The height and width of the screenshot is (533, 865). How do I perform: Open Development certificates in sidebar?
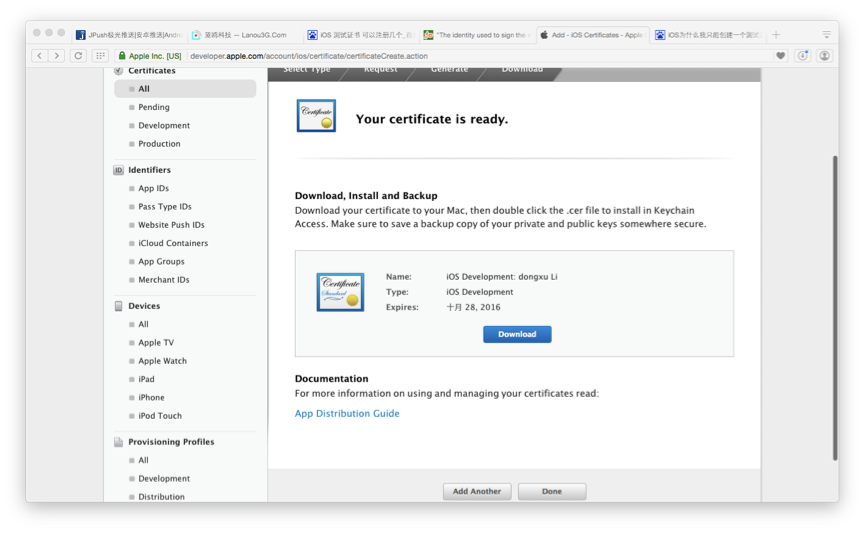(x=164, y=125)
